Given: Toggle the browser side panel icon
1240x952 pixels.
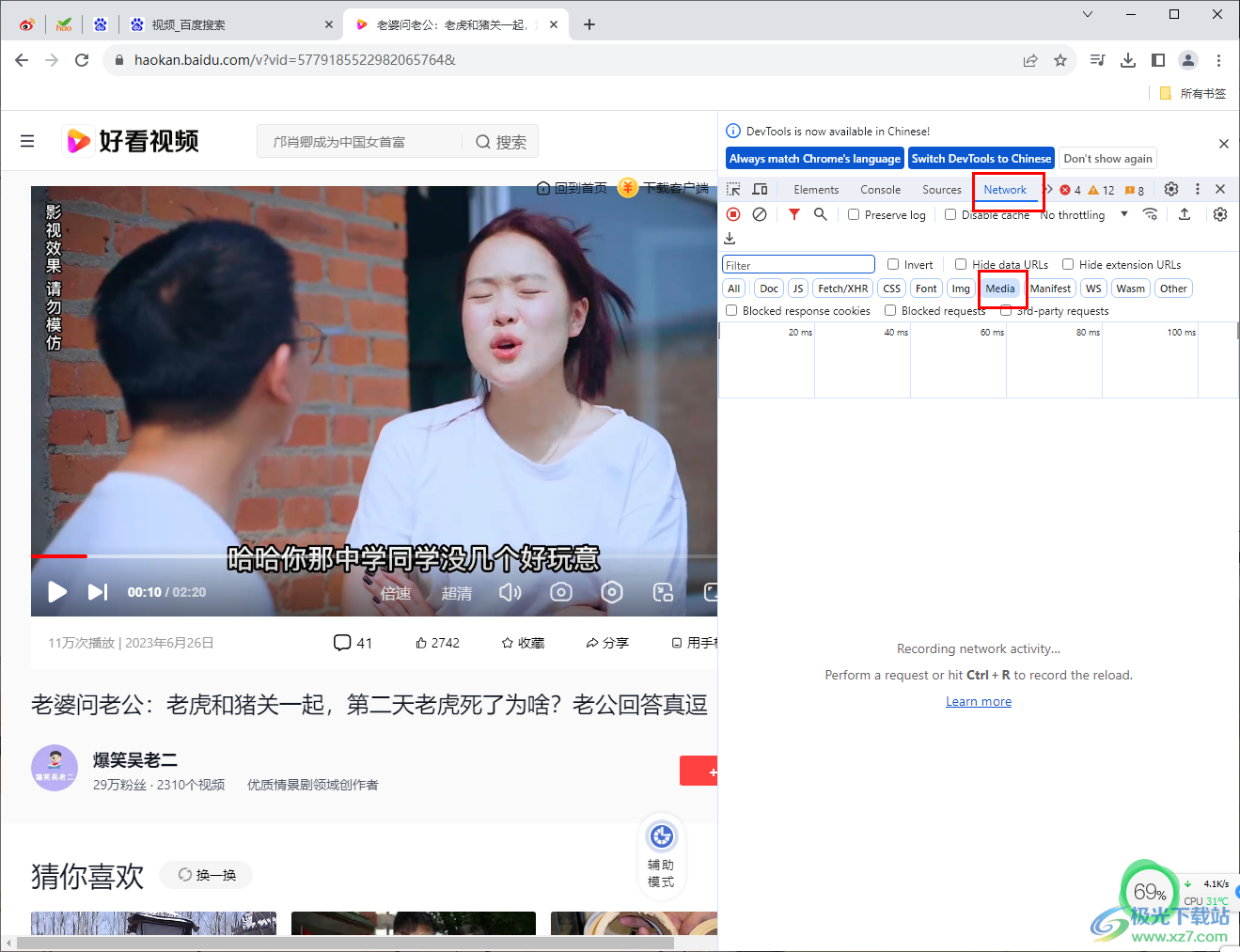Looking at the screenshot, I should point(1158,60).
